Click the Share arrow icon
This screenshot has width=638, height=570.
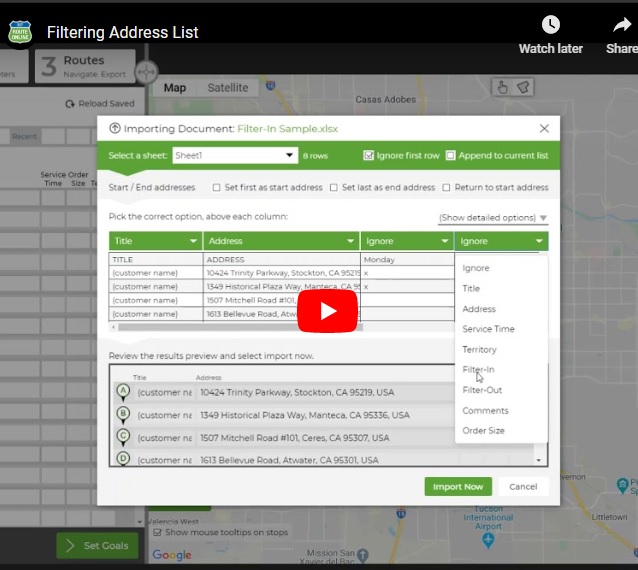[x=622, y=26]
